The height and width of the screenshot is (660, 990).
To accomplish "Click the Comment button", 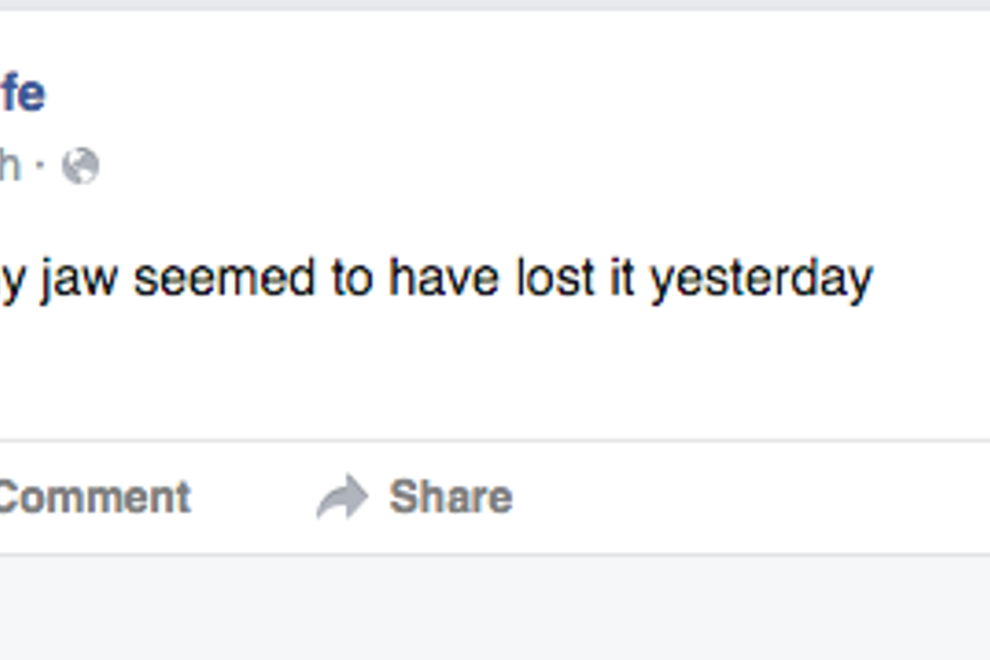I will 94,498.
